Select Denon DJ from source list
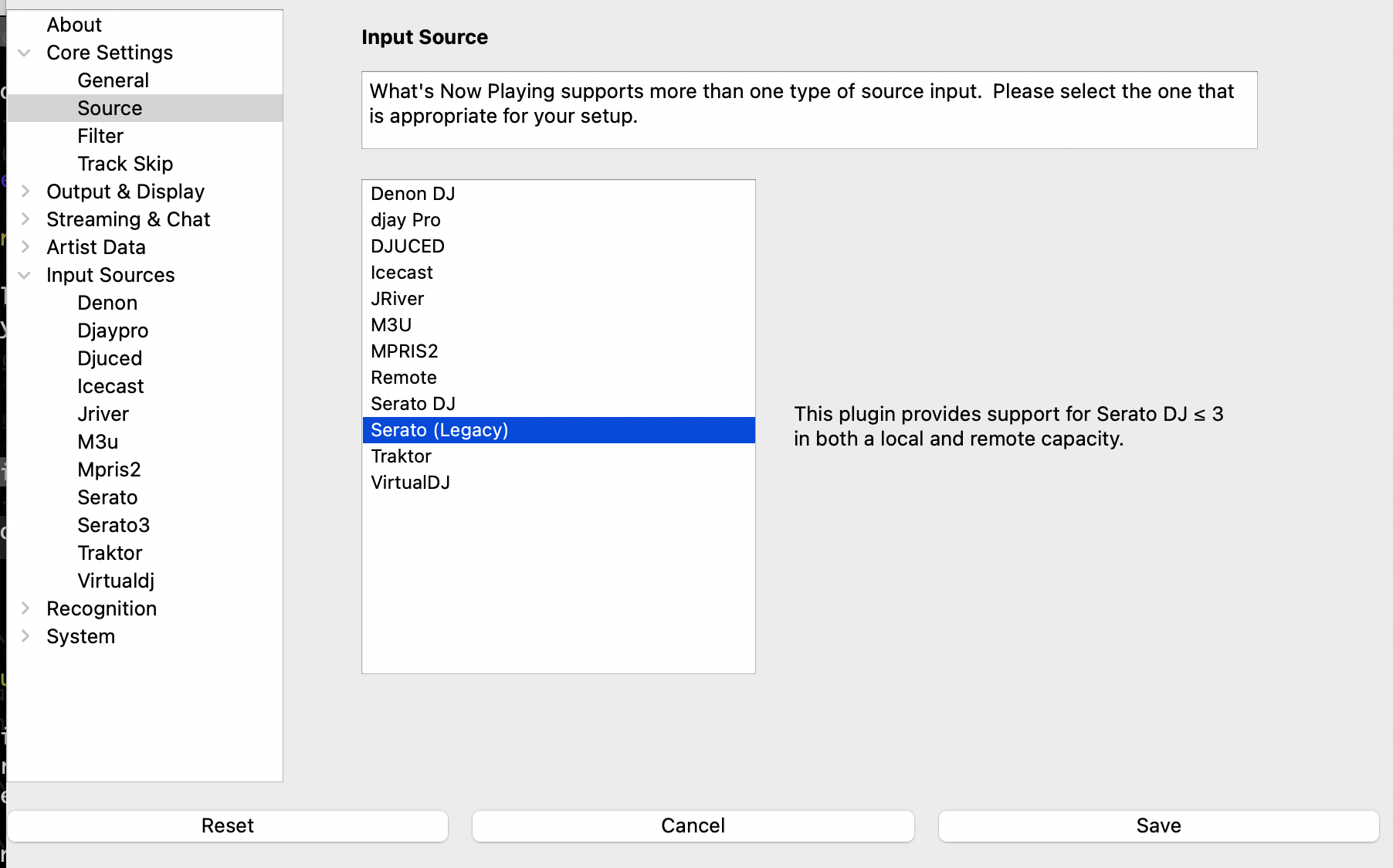 412,194
